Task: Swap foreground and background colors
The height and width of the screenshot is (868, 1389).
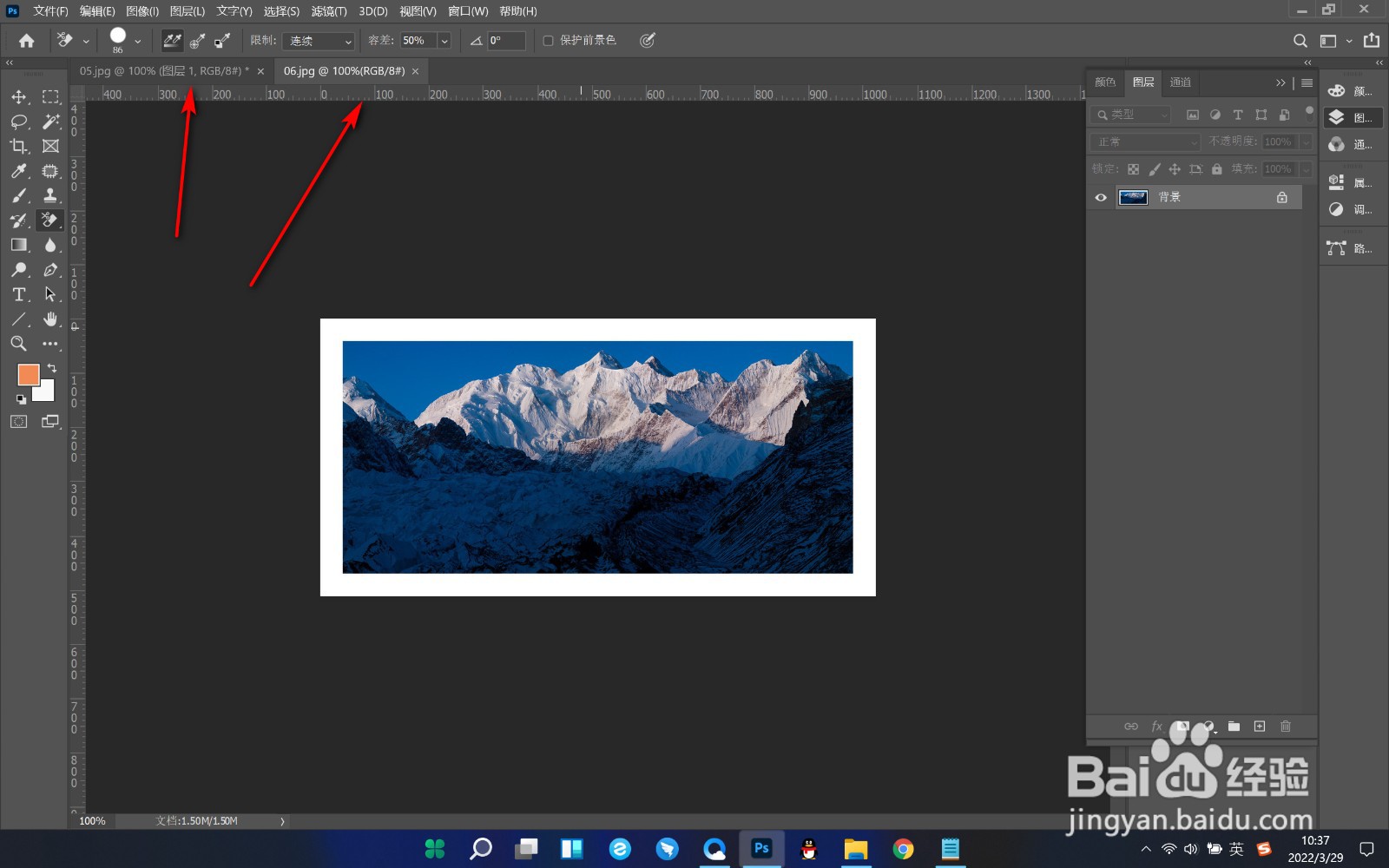Action: 52,368
